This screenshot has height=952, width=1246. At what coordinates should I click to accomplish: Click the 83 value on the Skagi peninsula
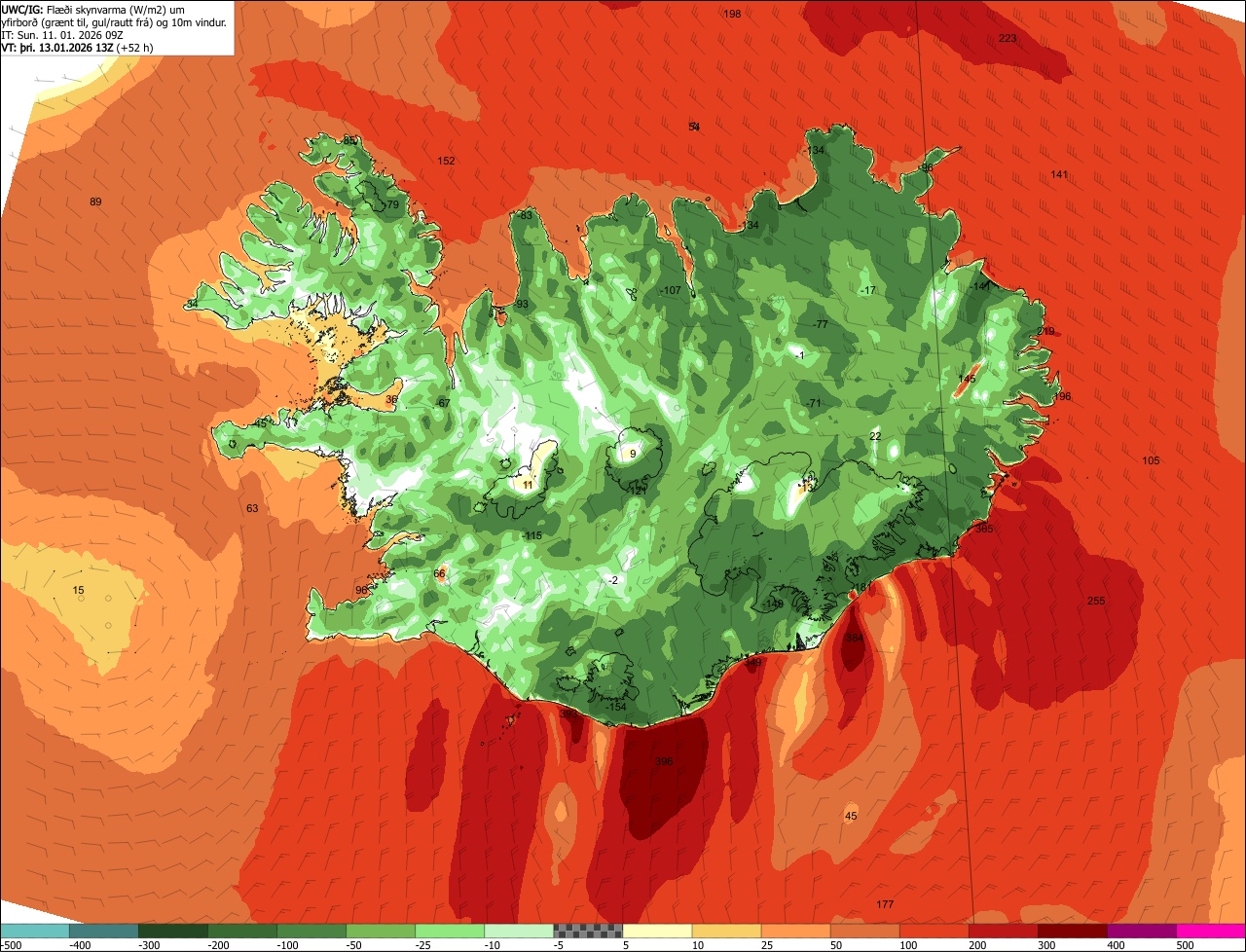click(527, 215)
